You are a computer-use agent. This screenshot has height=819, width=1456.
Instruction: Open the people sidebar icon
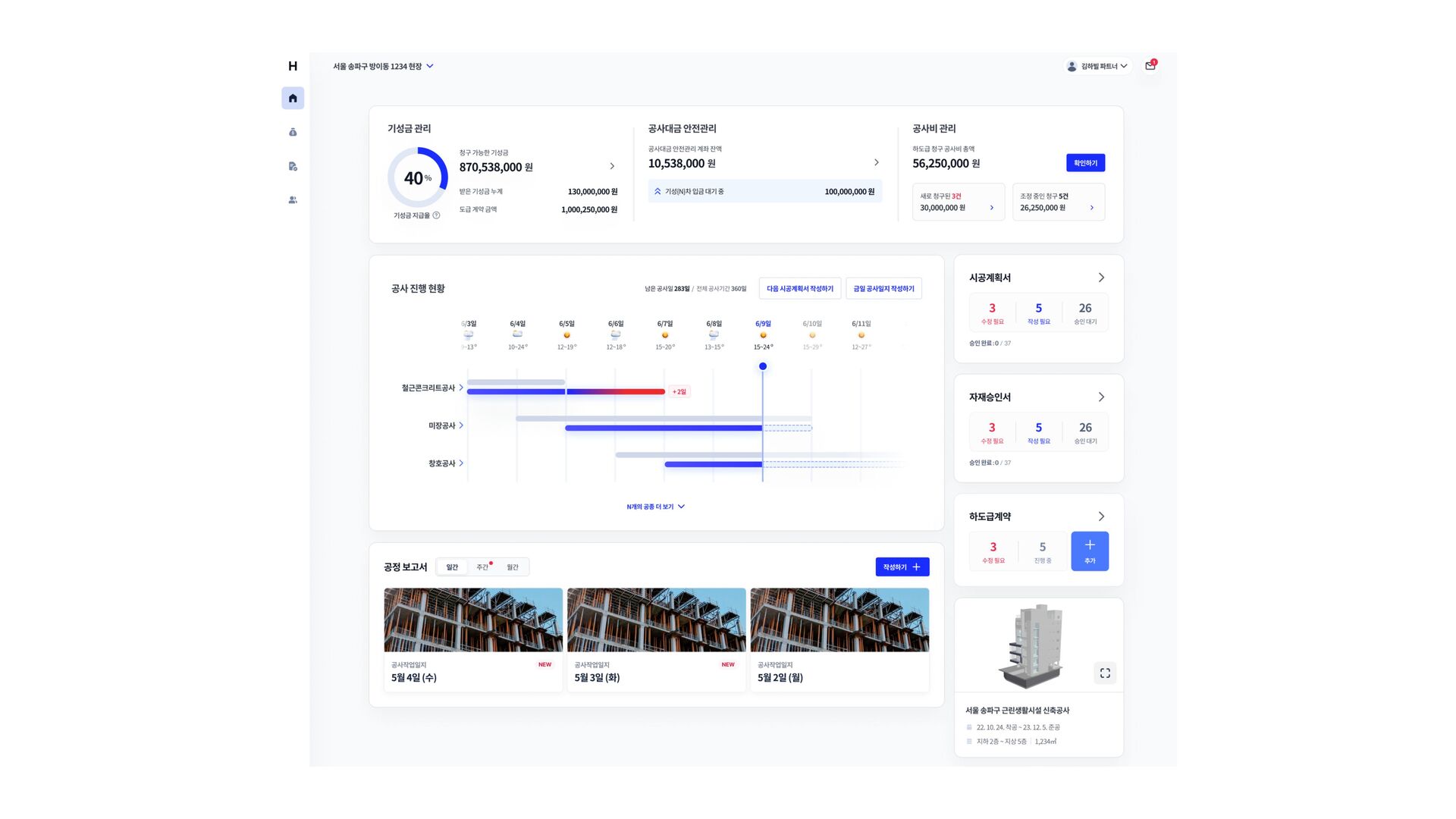pos(293,200)
